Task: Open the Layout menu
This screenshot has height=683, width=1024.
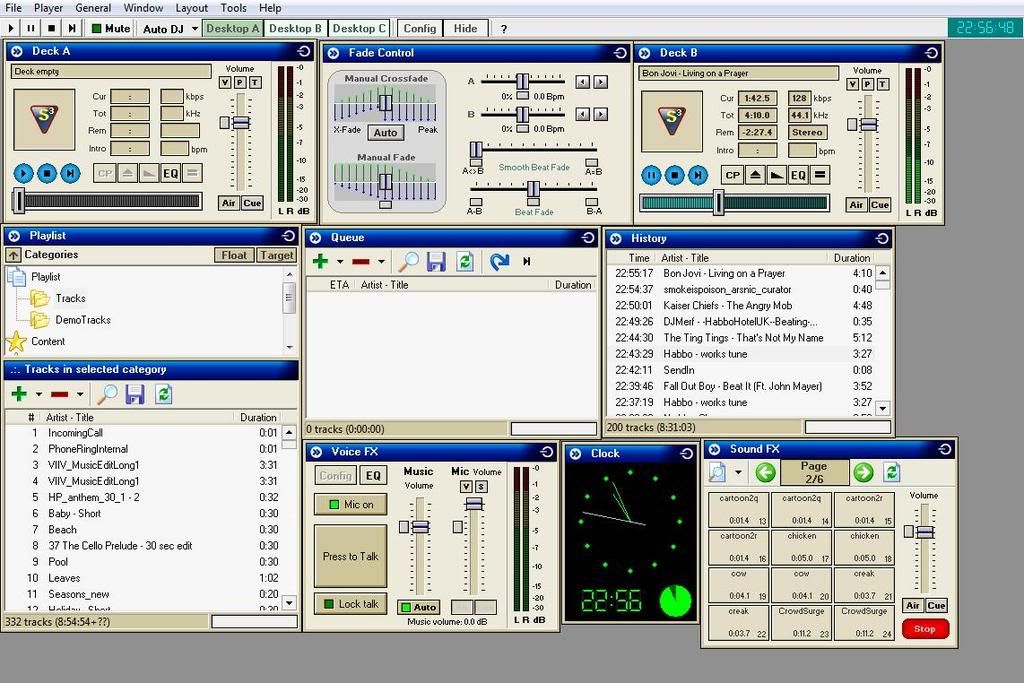Action: click(x=192, y=8)
